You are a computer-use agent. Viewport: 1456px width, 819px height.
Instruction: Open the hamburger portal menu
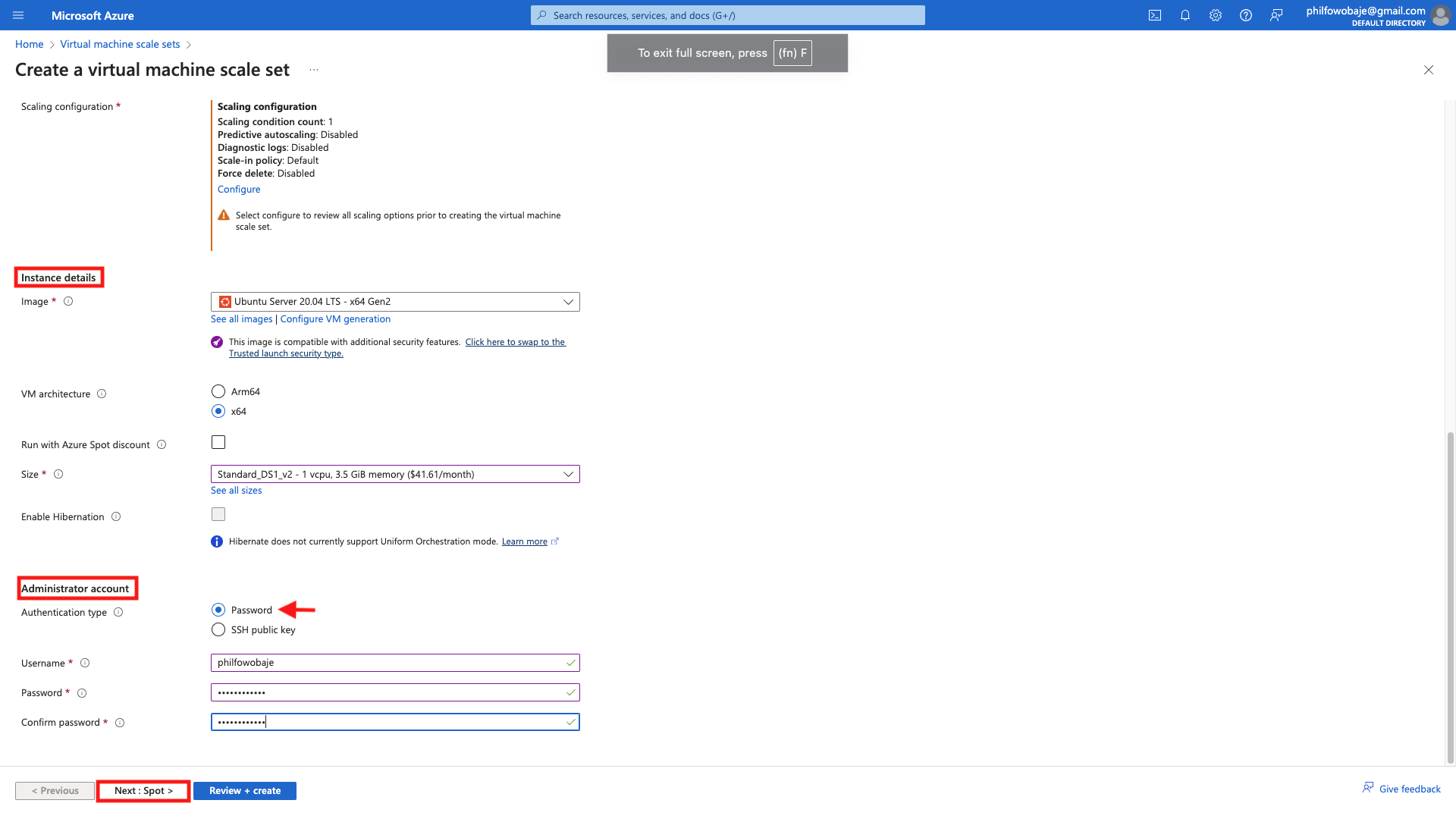18,15
